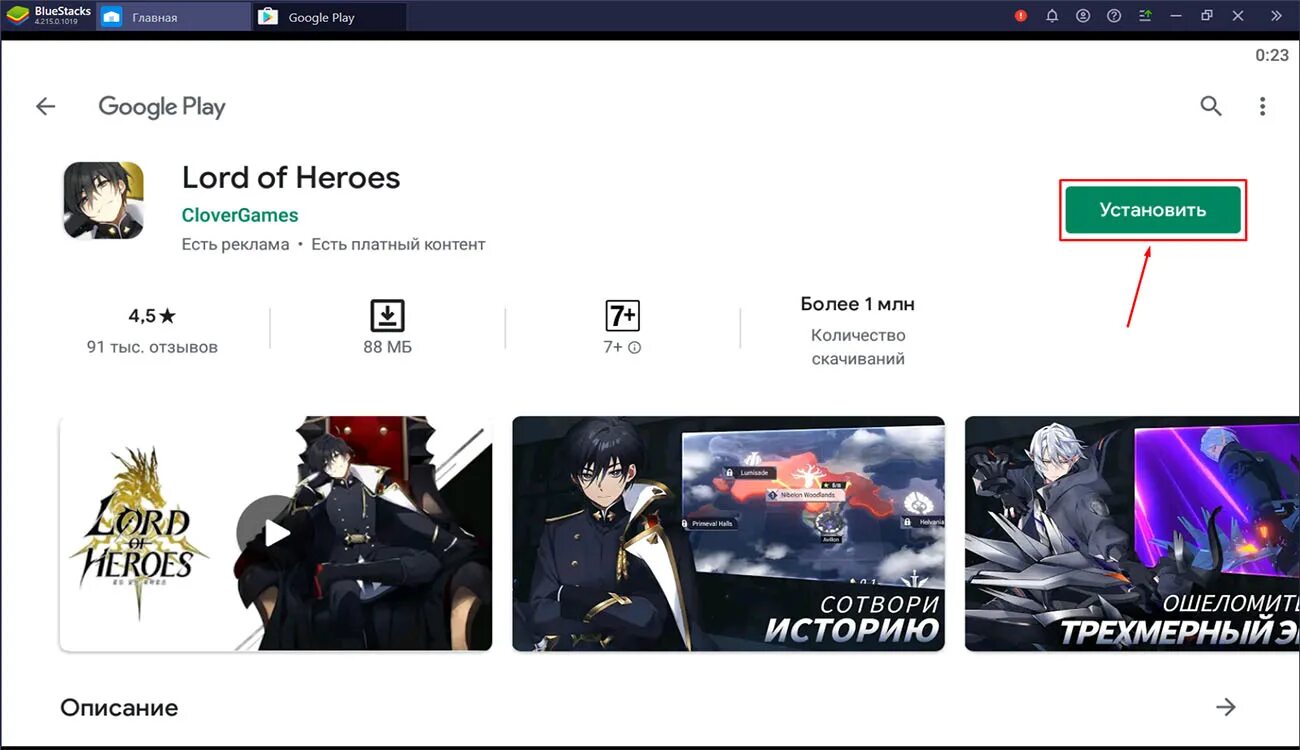The height and width of the screenshot is (750, 1300).
Task: Click the 88 МБ size text
Action: [387, 347]
